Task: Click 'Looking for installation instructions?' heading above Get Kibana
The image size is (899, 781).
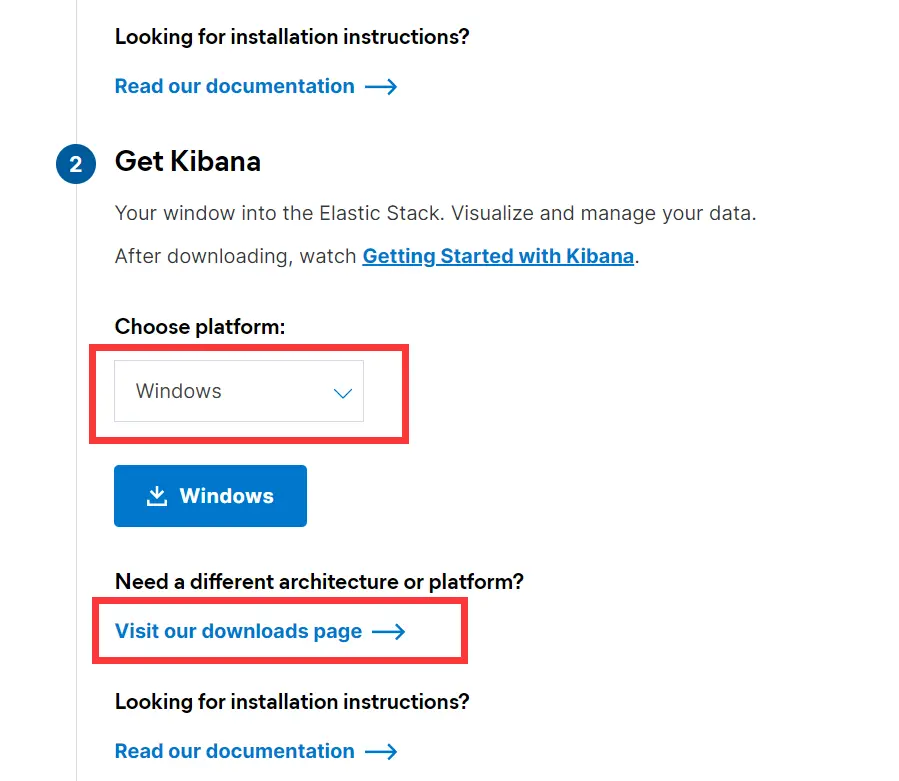Action: coord(292,37)
